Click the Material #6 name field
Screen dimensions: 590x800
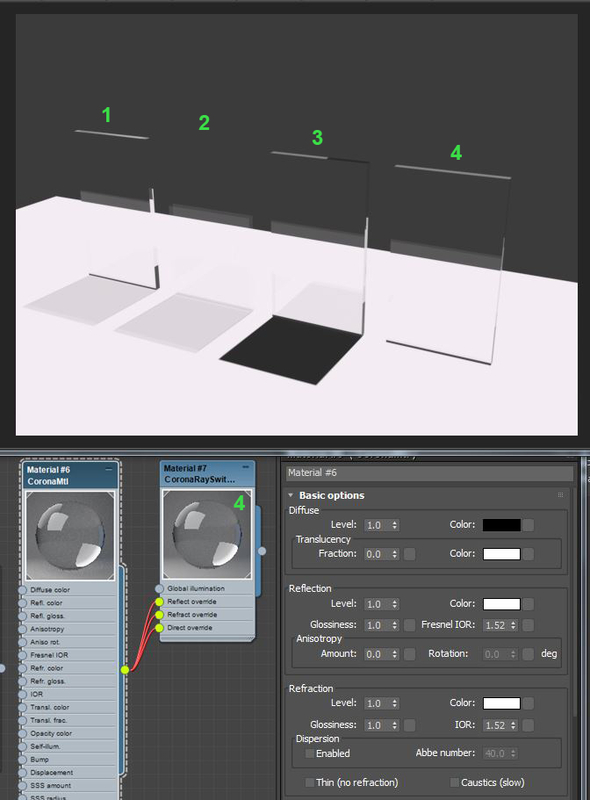coord(430,473)
